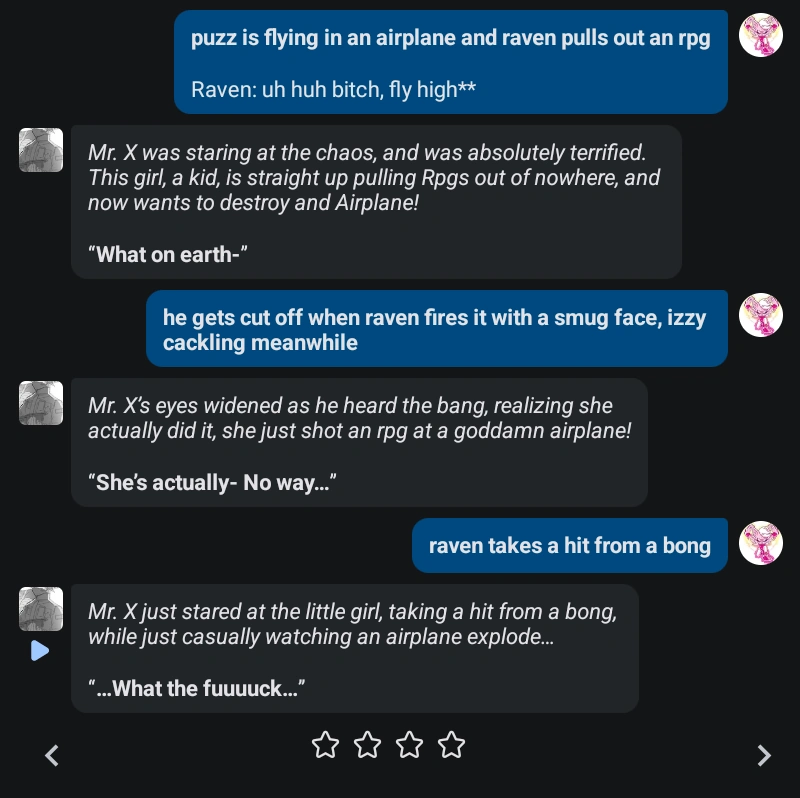
Task: Tap the "he gets cut off" user message
Action: tap(436, 330)
